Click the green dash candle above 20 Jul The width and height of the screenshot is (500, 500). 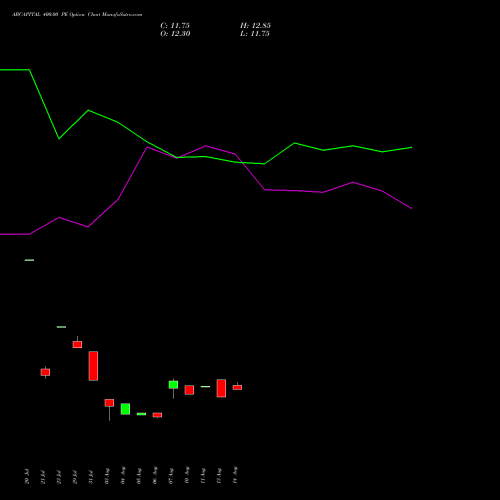click(29, 260)
